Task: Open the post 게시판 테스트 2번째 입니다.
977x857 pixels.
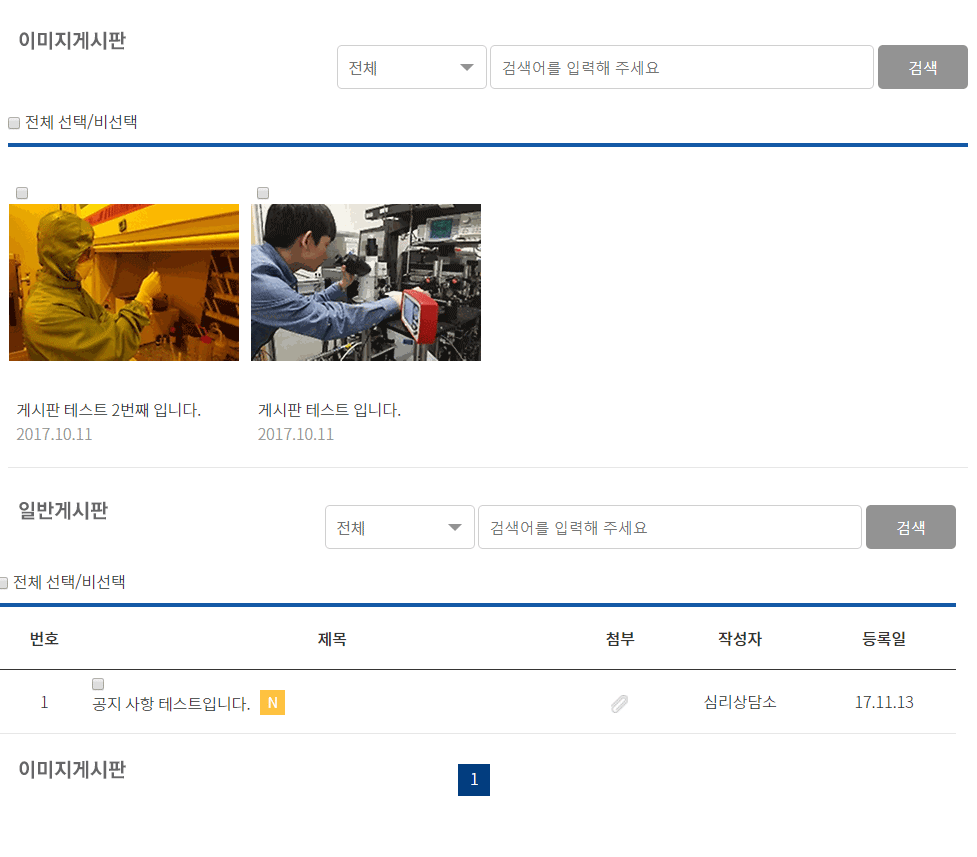Action: pyautogui.click(x=109, y=410)
